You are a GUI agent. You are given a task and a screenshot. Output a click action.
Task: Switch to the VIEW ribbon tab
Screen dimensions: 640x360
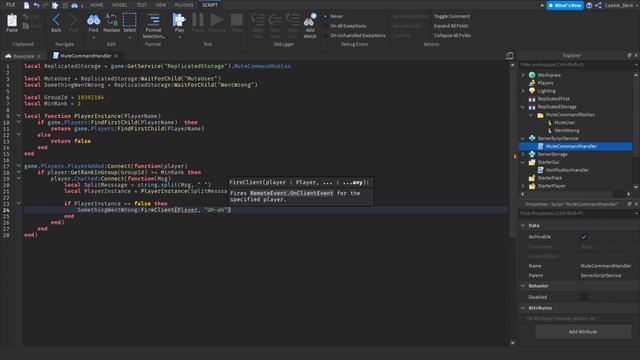tap(161, 5)
